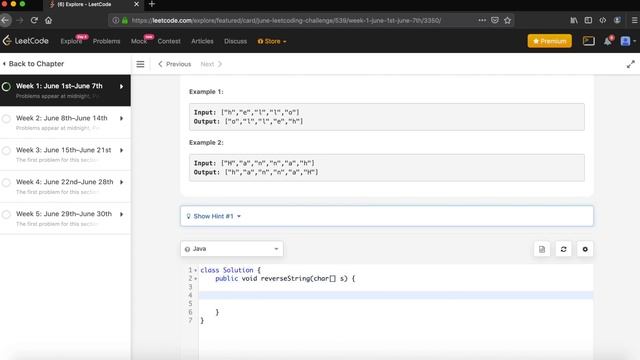Screen dimensions: 640x360
Task: Click the Example 1 input/output code block
Action: pyautogui.click(x=387, y=117)
